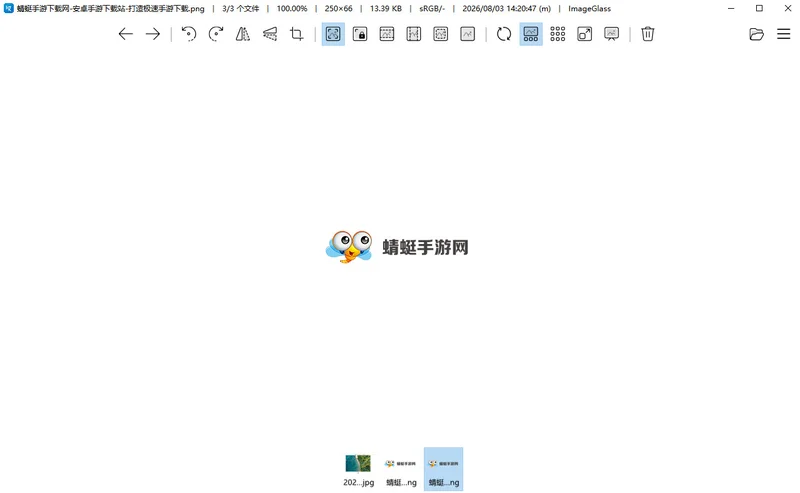Image resolution: width=800 pixels, height=493 pixels.
Task: Enable Scale to height zoom mode
Action: [414, 34]
